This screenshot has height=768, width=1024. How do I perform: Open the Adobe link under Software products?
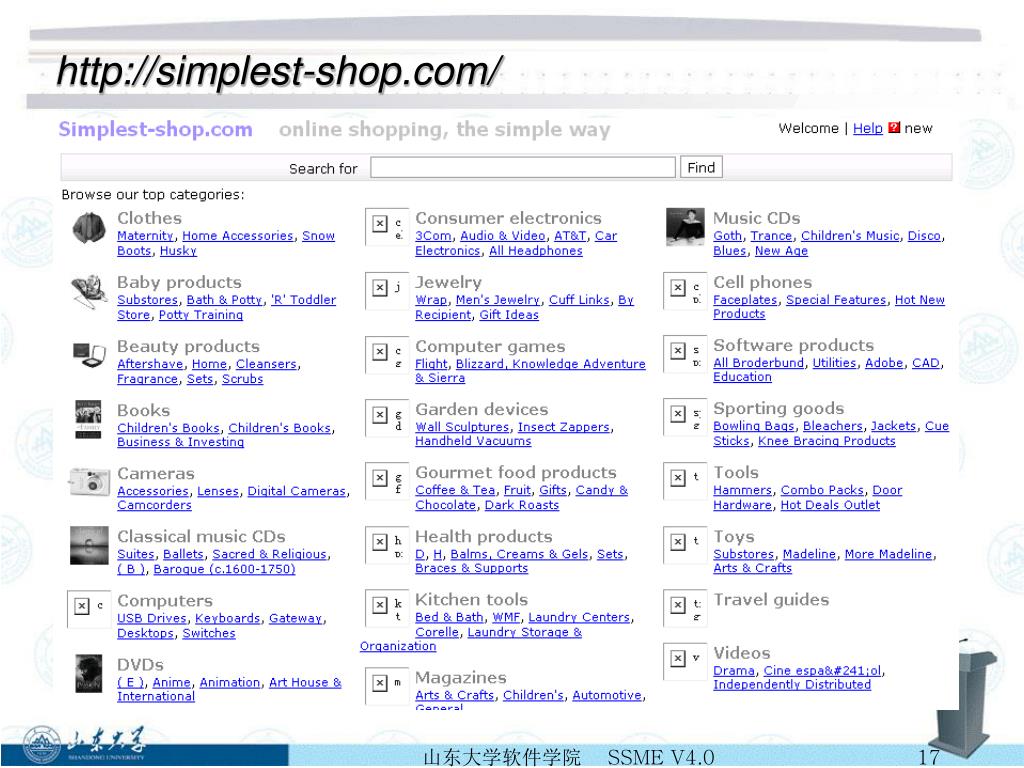click(x=884, y=363)
